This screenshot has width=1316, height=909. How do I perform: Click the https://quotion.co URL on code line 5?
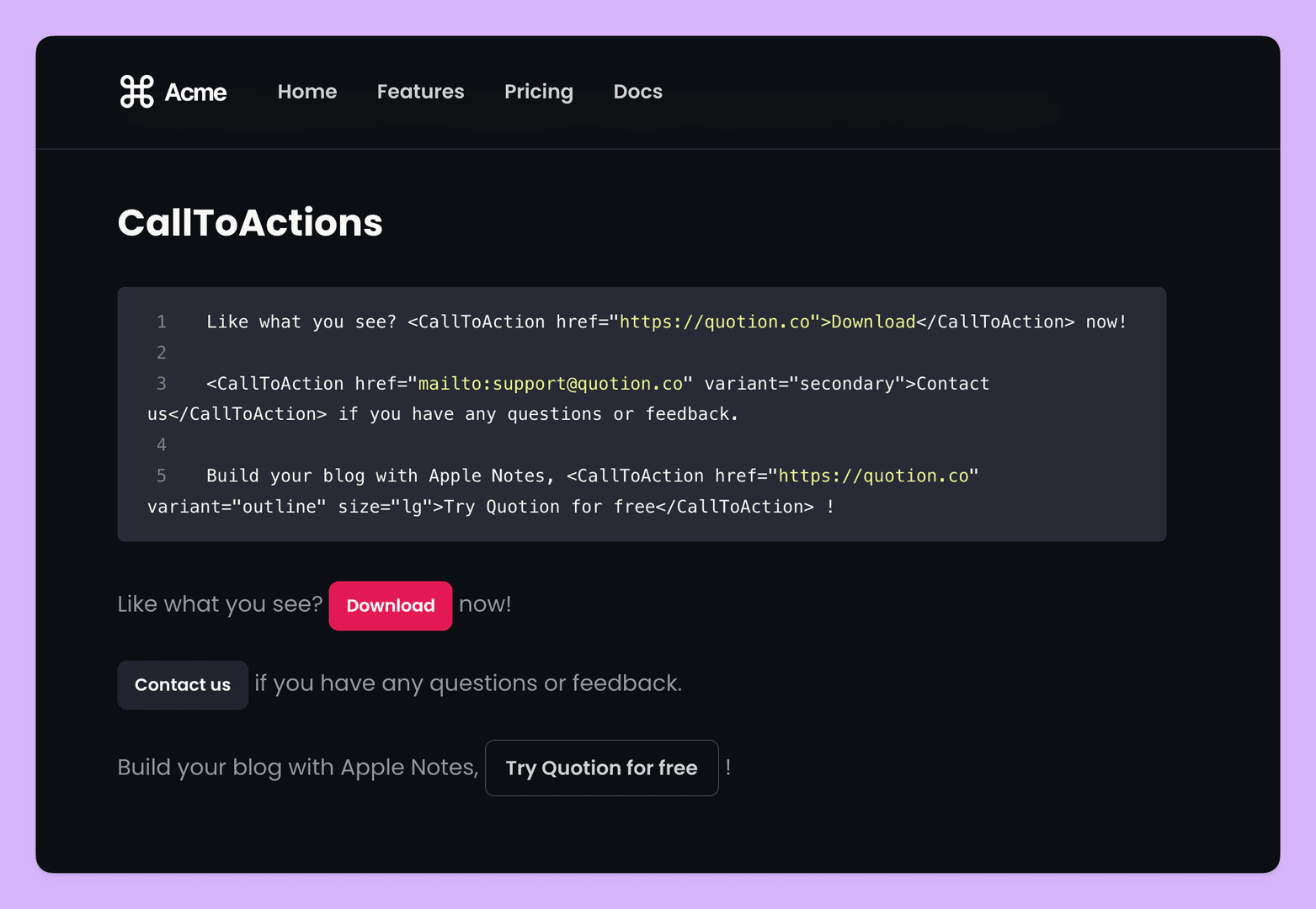point(874,476)
